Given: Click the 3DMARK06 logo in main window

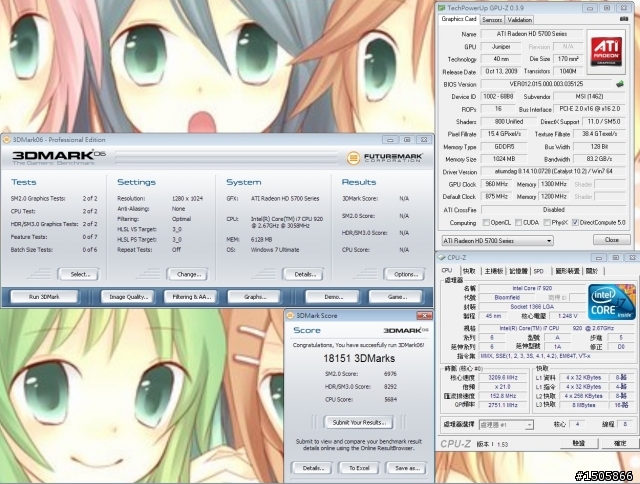Looking at the screenshot, I should (x=58, y=158).
